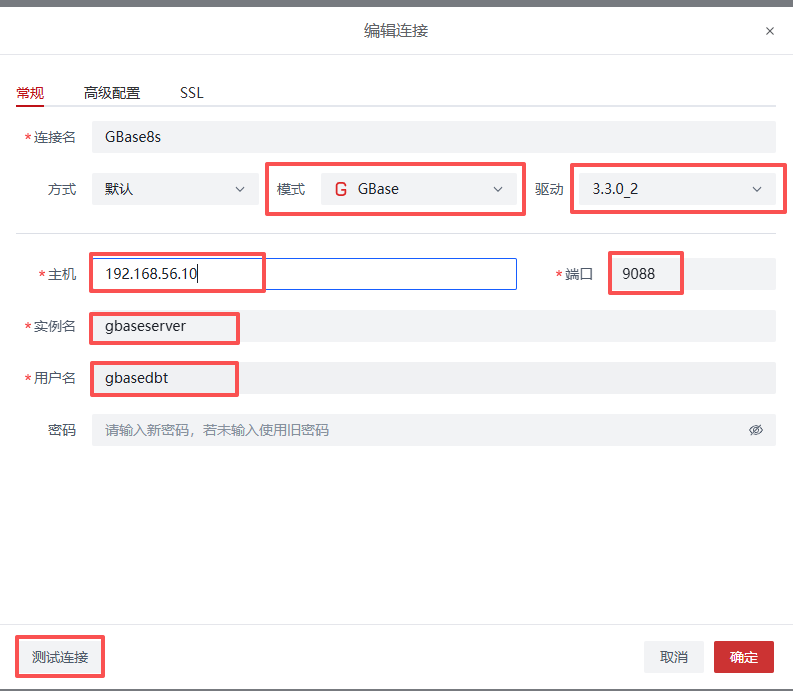
Task: Click the 实例名 field with gbaseserver
Action: [433, 326]
